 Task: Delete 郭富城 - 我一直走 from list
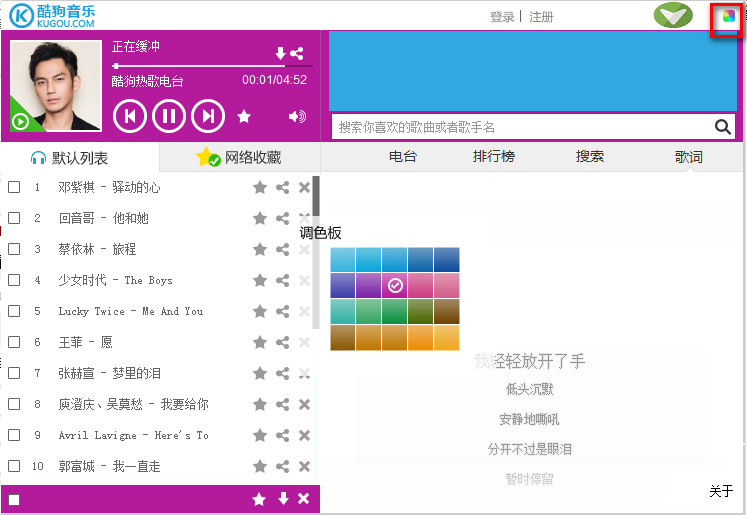coord(304,466)
